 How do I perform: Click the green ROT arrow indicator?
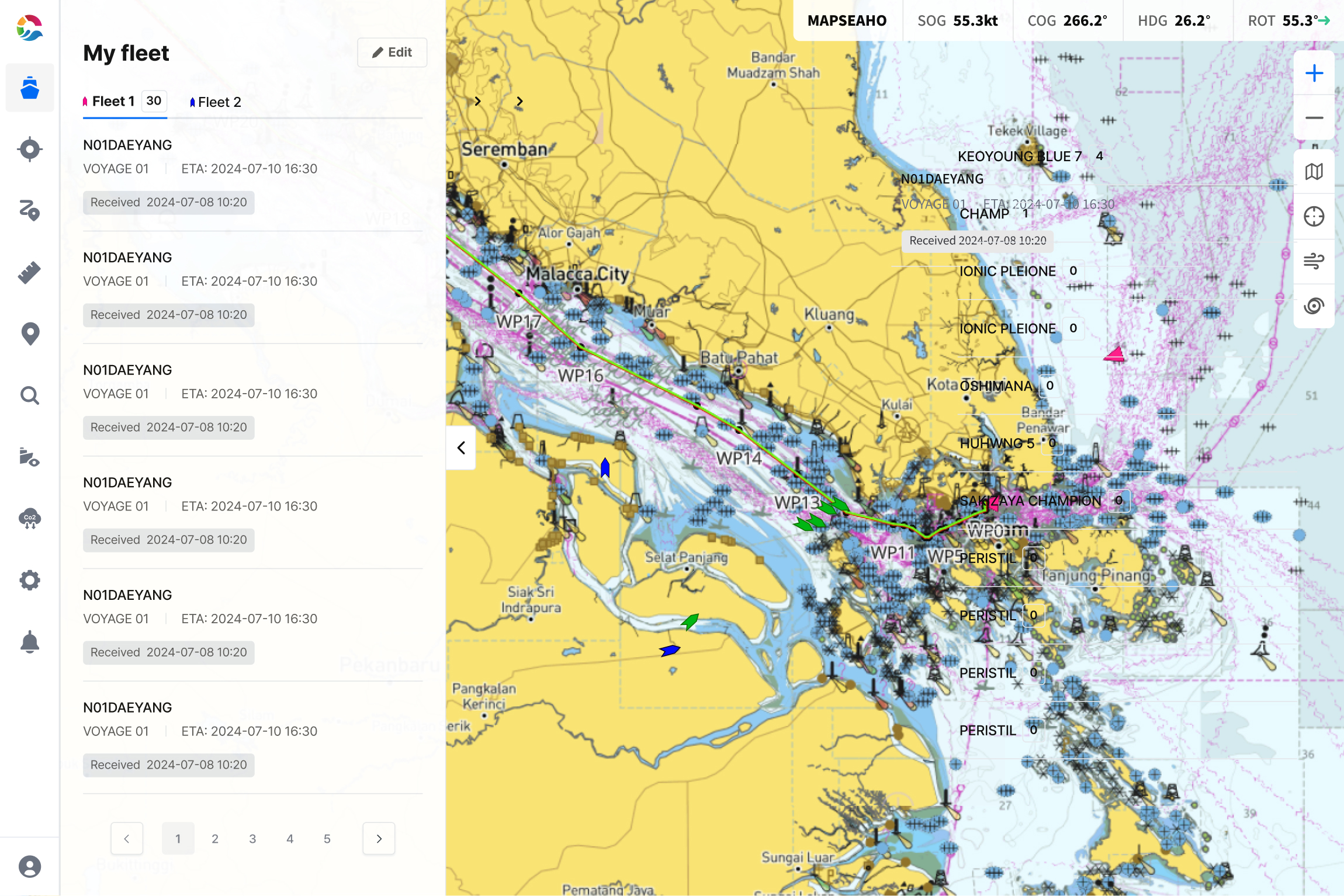(x=1324, y=20)
